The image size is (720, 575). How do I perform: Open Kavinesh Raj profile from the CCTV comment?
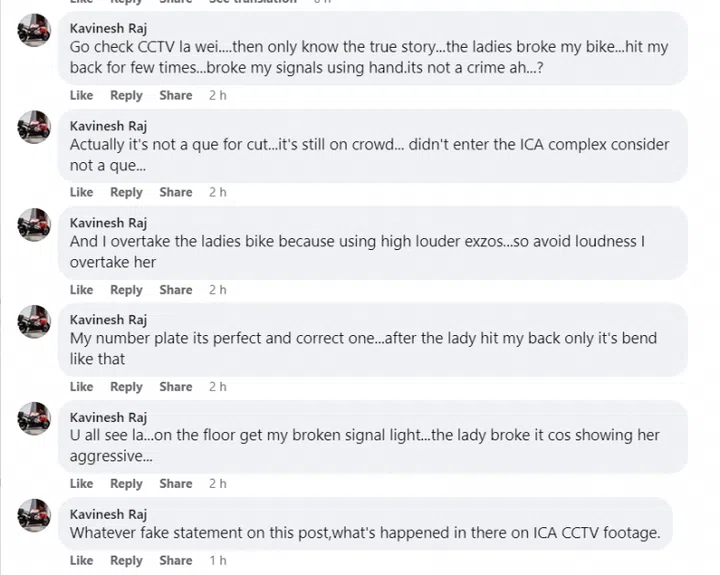(108, 29)
